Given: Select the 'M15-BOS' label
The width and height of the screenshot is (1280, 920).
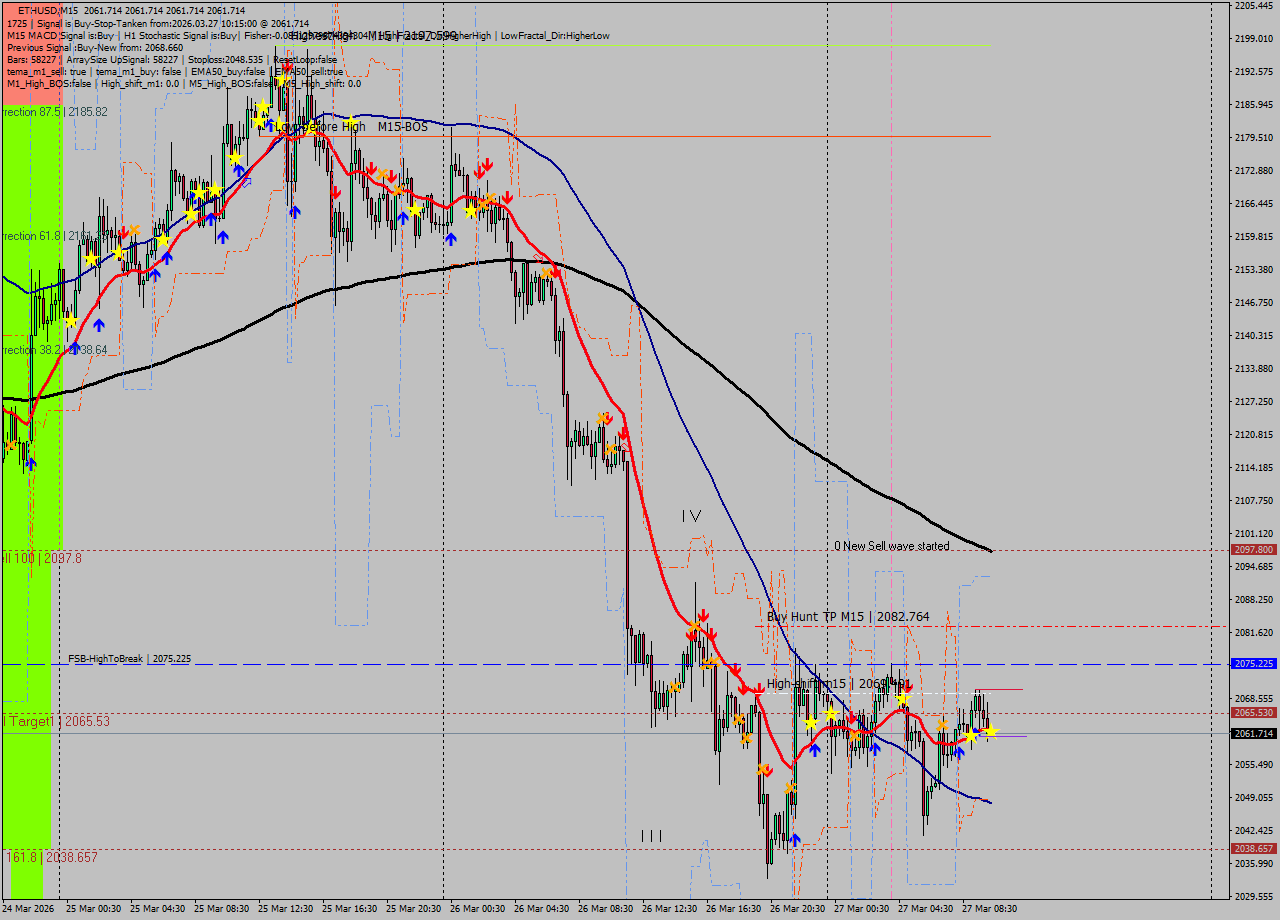Looking at the screenshot, I should [x=402, y=127].
